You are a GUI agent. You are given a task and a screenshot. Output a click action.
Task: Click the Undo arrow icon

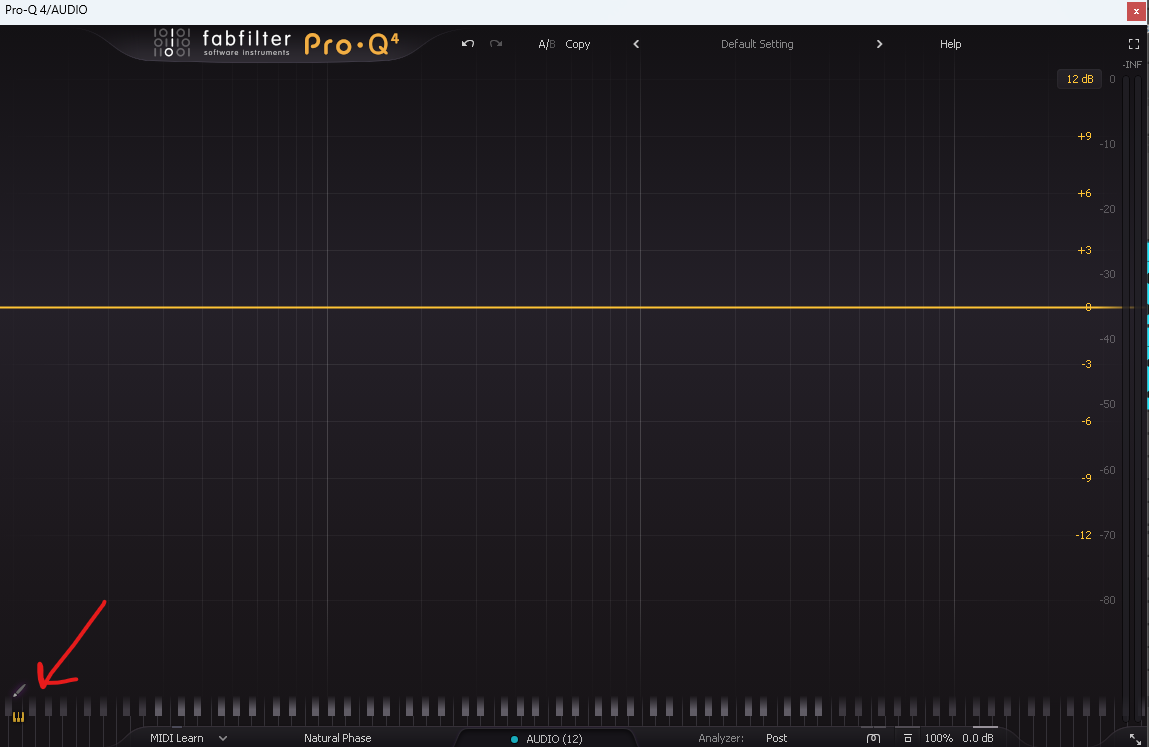click(467, 44)
